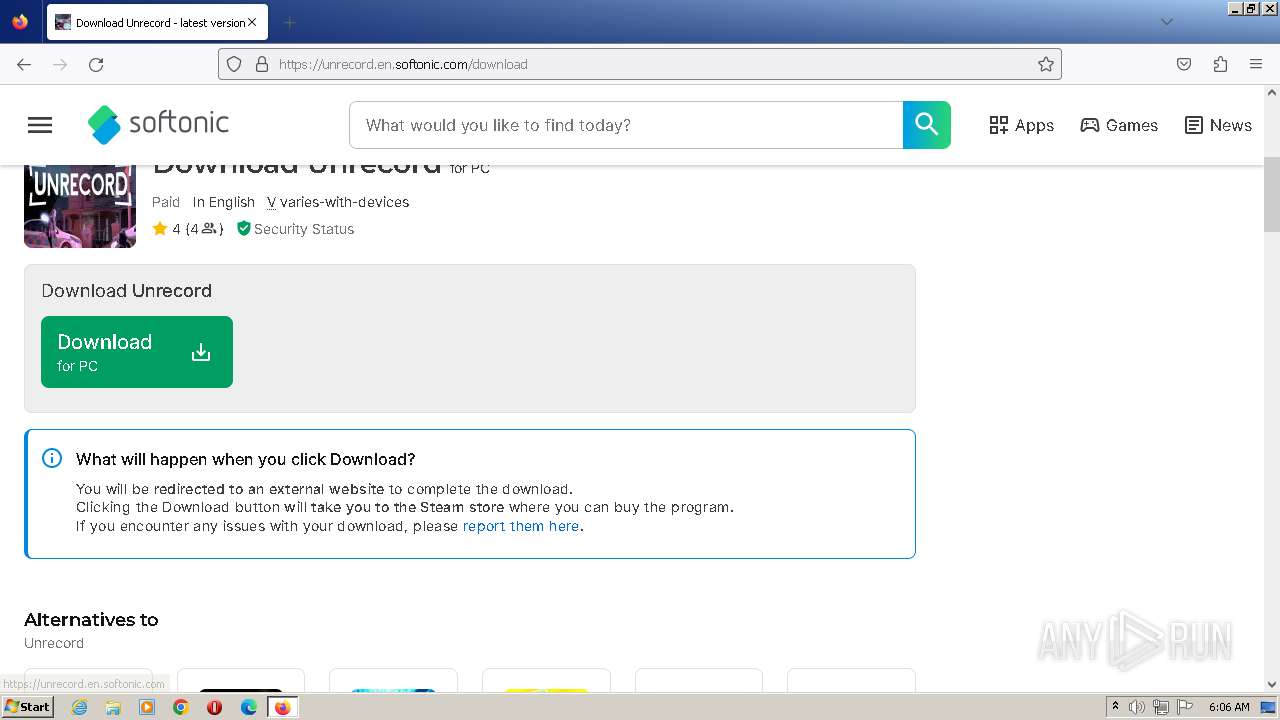Switch to Firefox taskbar button
Image resolution: width=1280 pixels, height=720 pixels.
282,707
